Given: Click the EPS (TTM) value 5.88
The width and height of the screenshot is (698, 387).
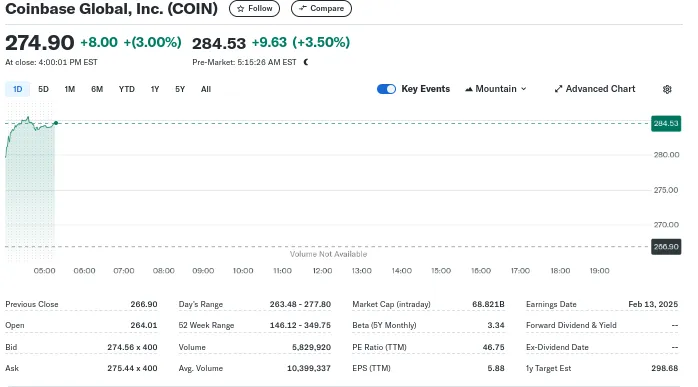Looking at the screenshot, I should [x=496, y=368].
